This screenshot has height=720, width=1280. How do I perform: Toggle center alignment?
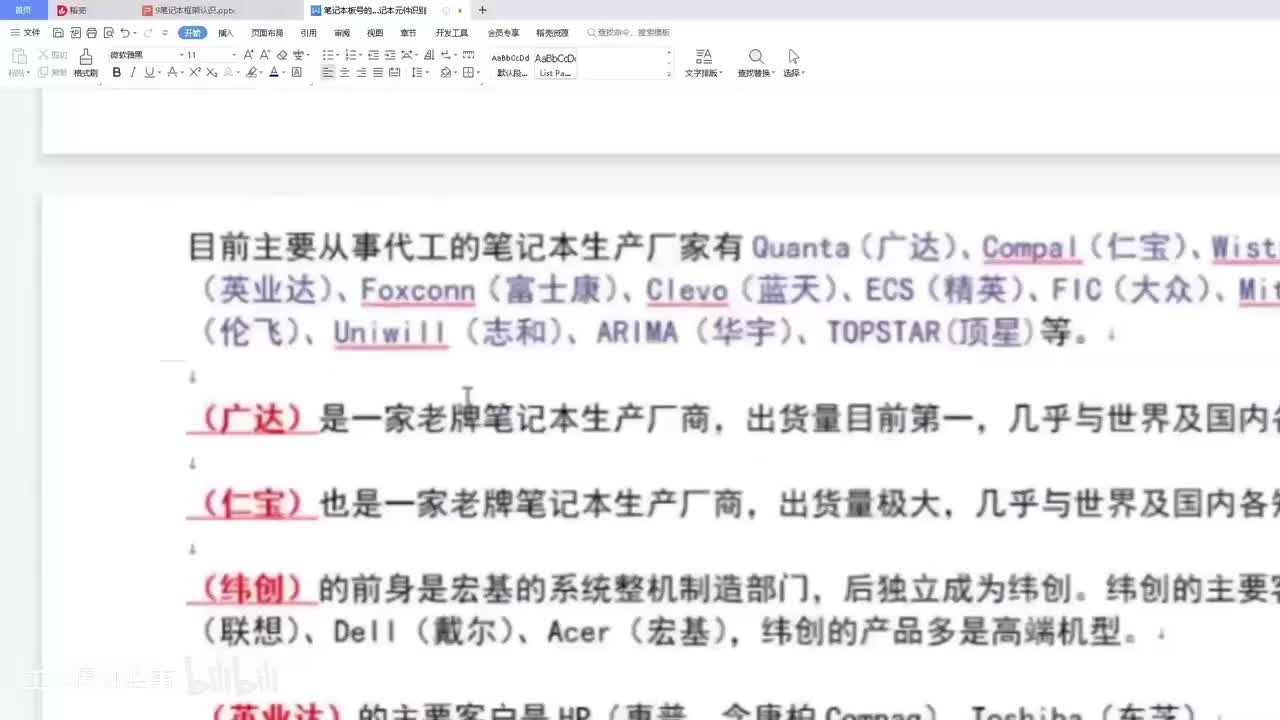(345, 72)
